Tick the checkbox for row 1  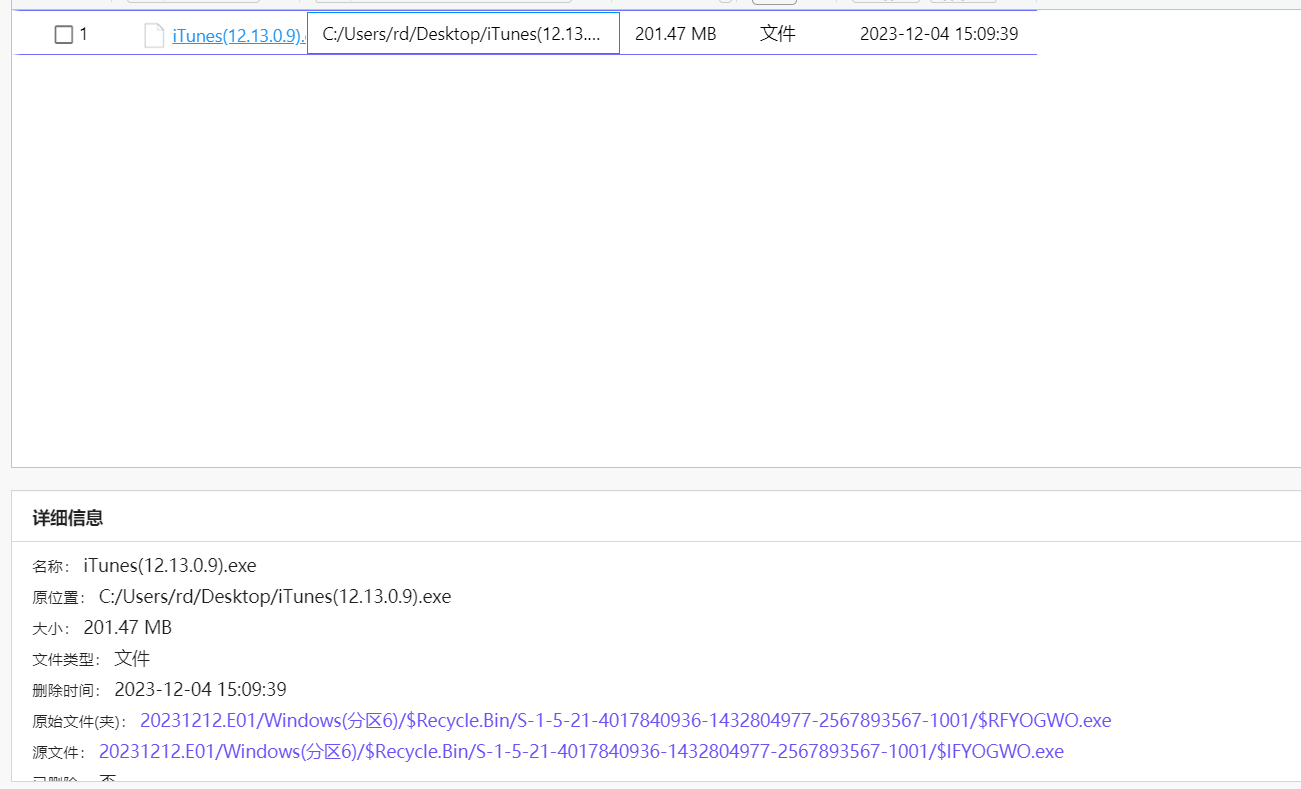[x=64, y=35]
